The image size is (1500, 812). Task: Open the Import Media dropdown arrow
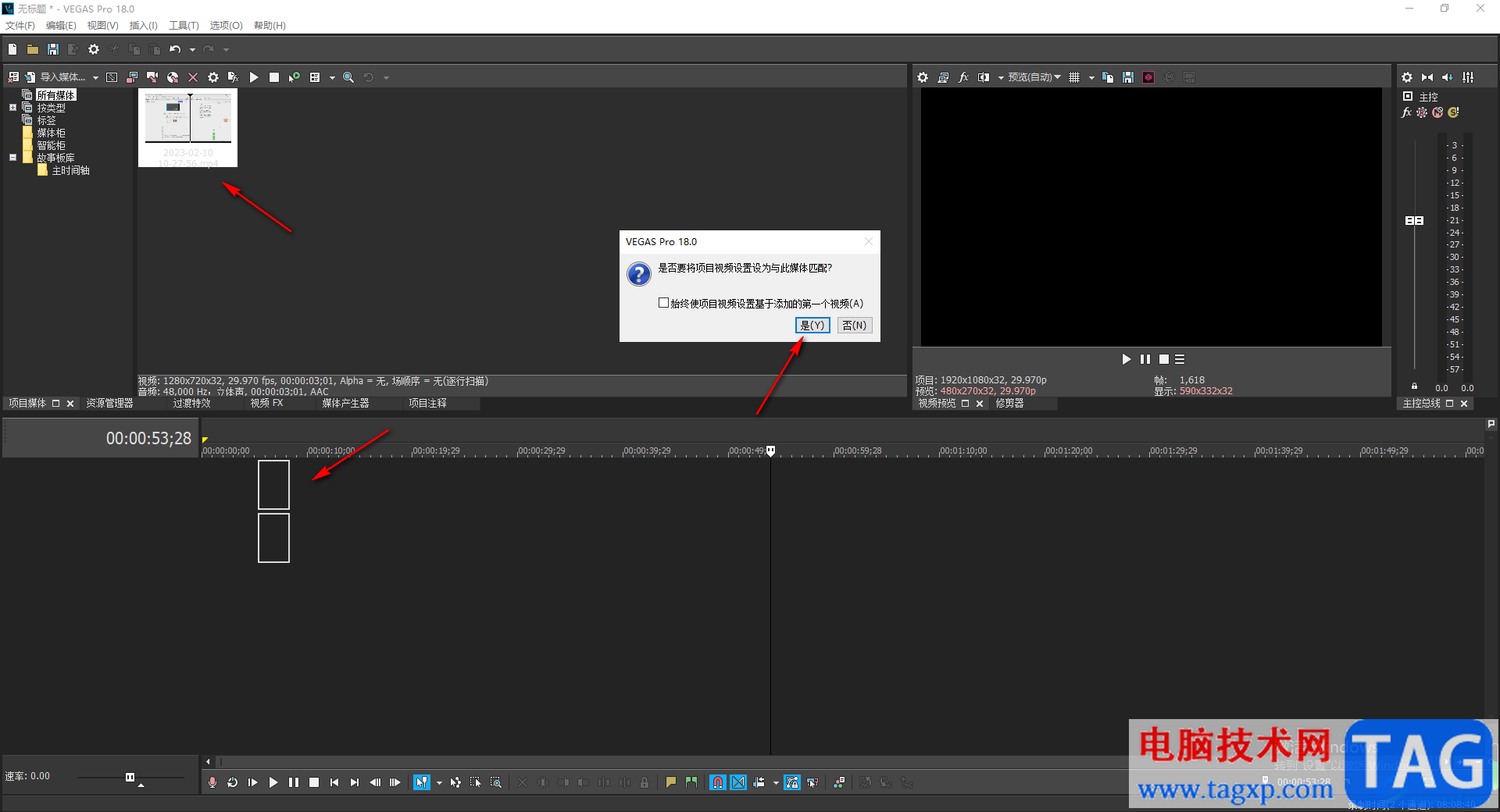point(95,78)
